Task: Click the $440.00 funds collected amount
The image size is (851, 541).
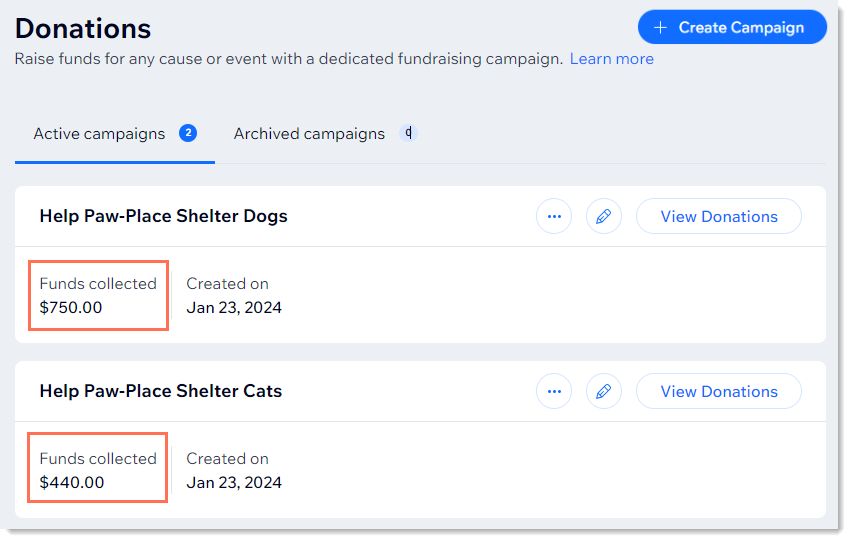Action: tap(71, 483)
